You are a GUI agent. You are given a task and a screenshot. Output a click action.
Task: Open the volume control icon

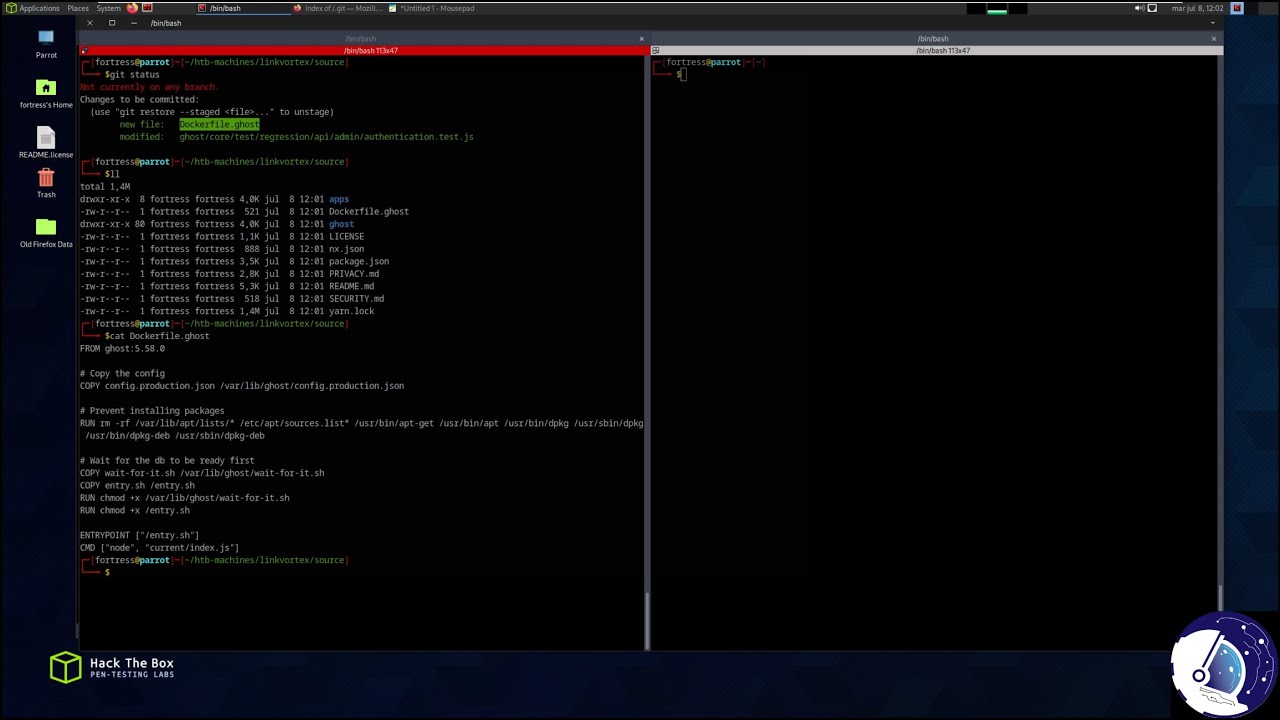click(1139, 8)
